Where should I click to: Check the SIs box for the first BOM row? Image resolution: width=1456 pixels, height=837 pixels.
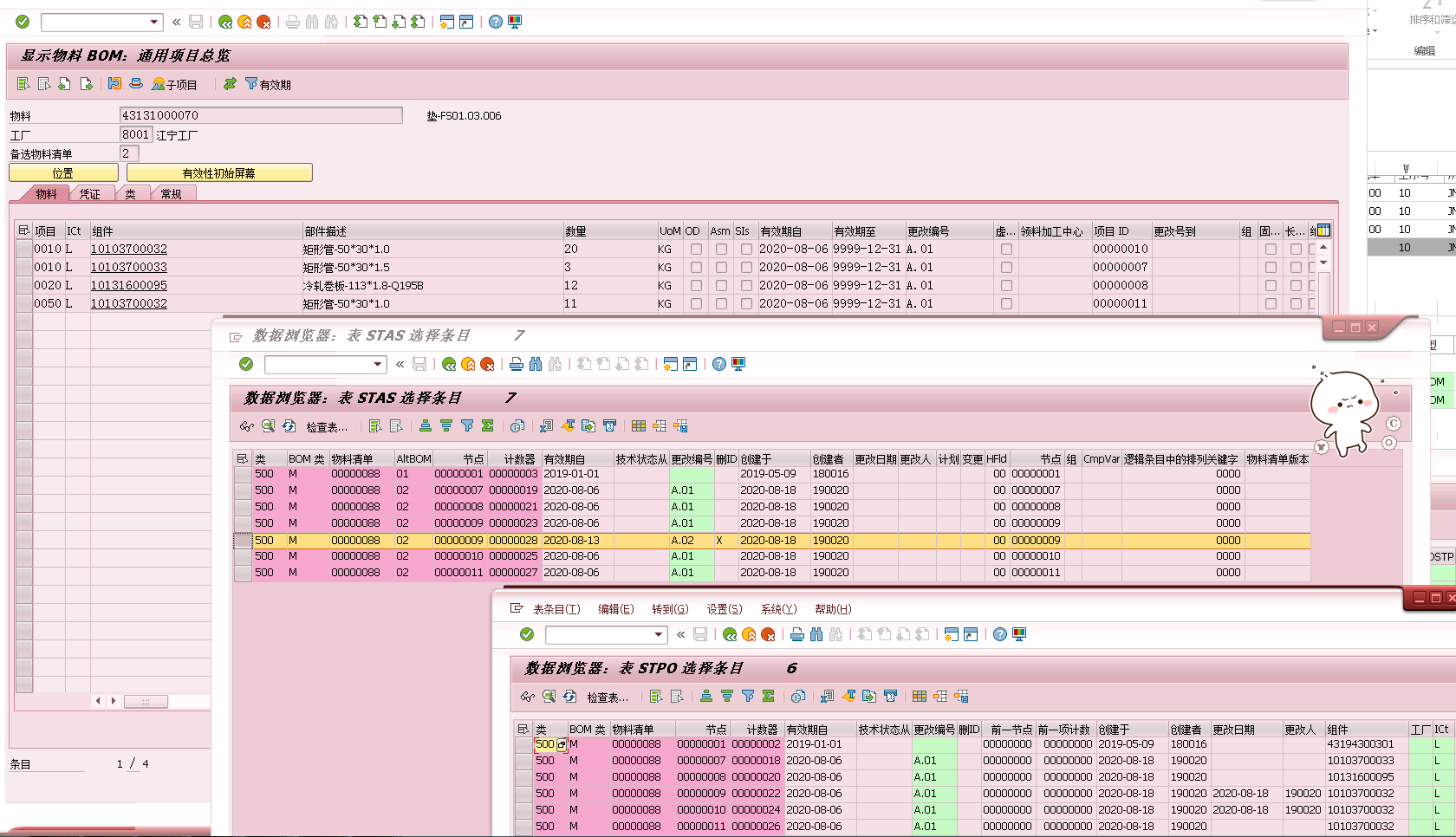tap(745, 249)
